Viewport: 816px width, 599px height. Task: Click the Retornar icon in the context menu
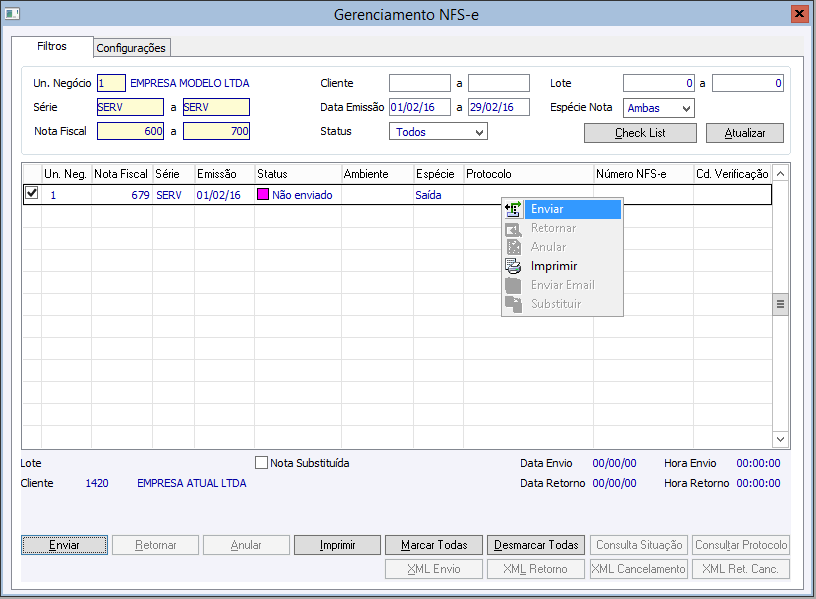(513, 228)
